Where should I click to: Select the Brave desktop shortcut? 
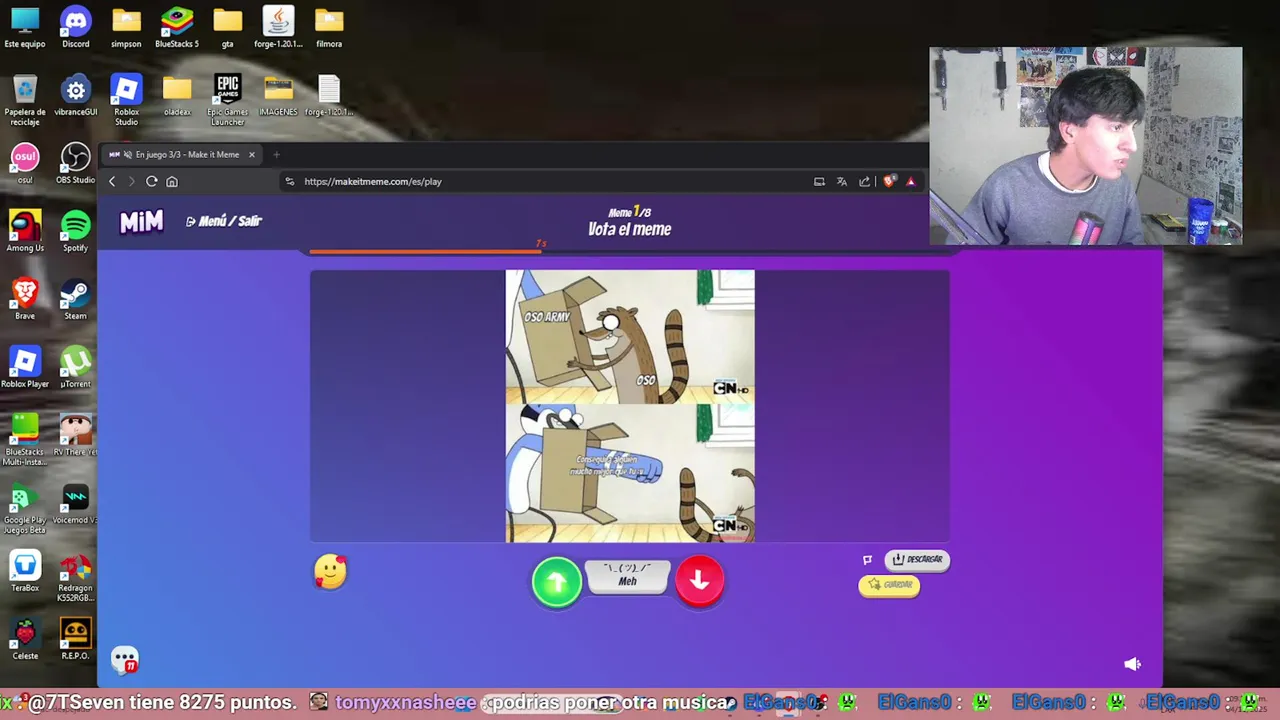(25, 299)
